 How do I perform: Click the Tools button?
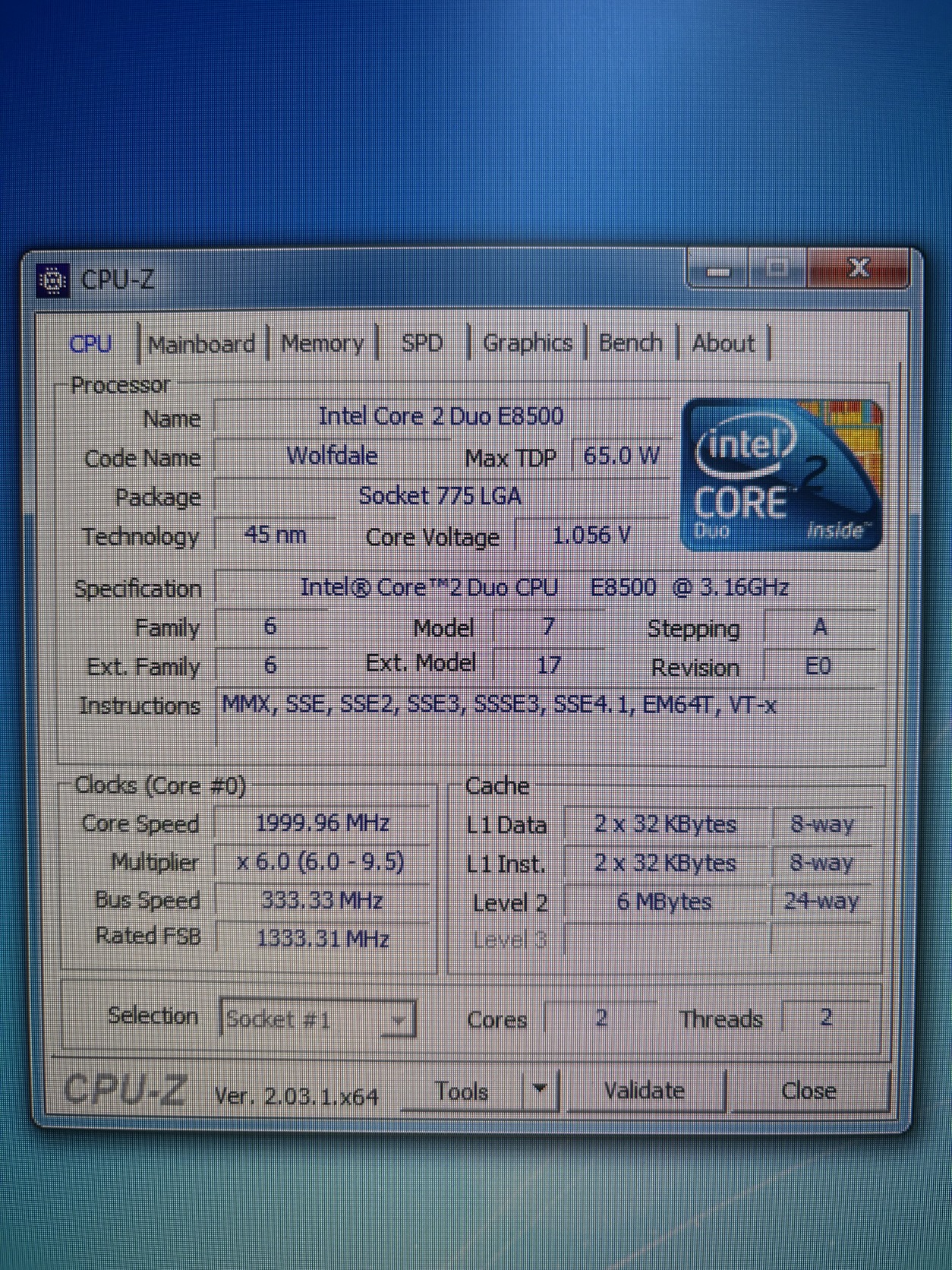(462, 1092)
